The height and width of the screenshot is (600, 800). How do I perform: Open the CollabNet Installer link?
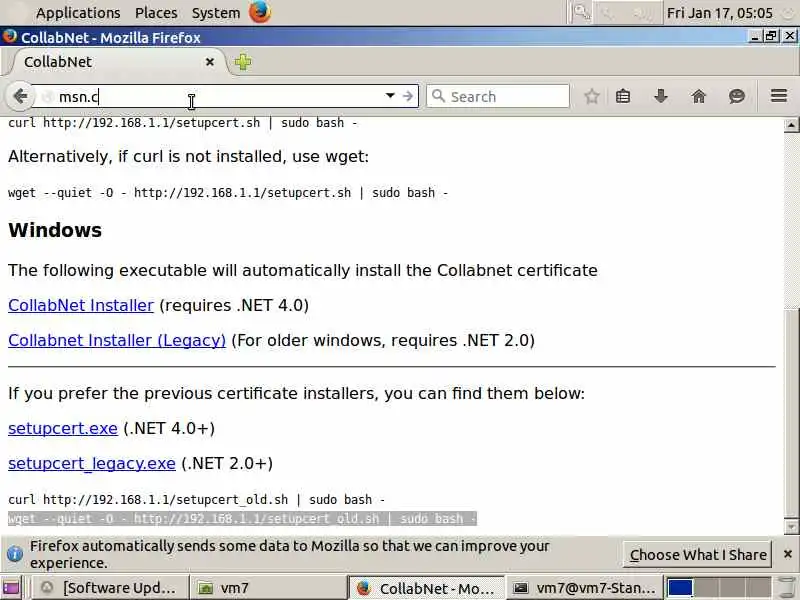[81, 305]
